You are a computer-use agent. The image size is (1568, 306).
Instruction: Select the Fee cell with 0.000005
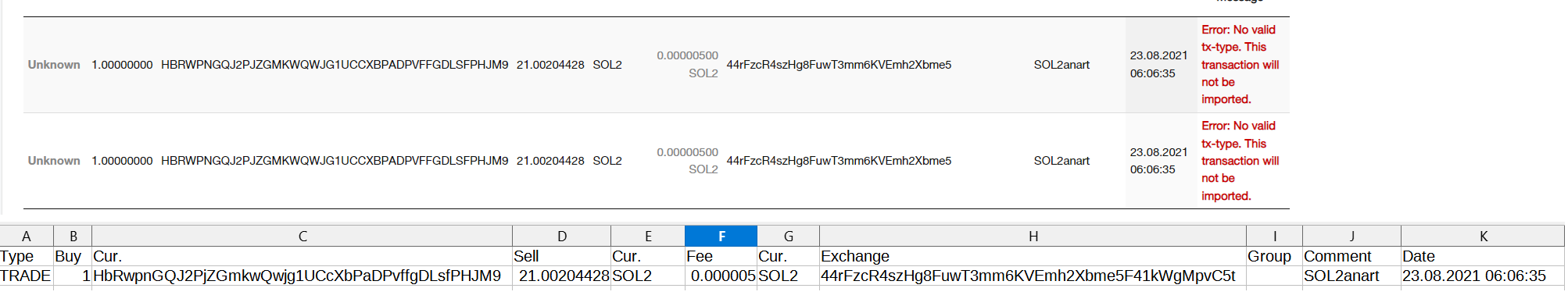tap(721, 276)
